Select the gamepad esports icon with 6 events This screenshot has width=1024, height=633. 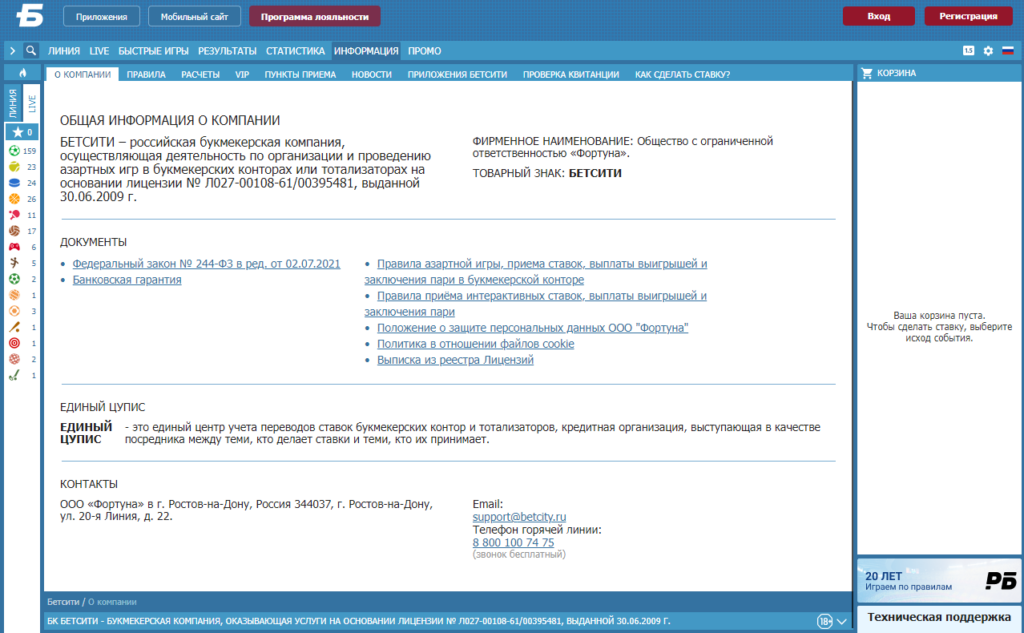coord(14,247)
